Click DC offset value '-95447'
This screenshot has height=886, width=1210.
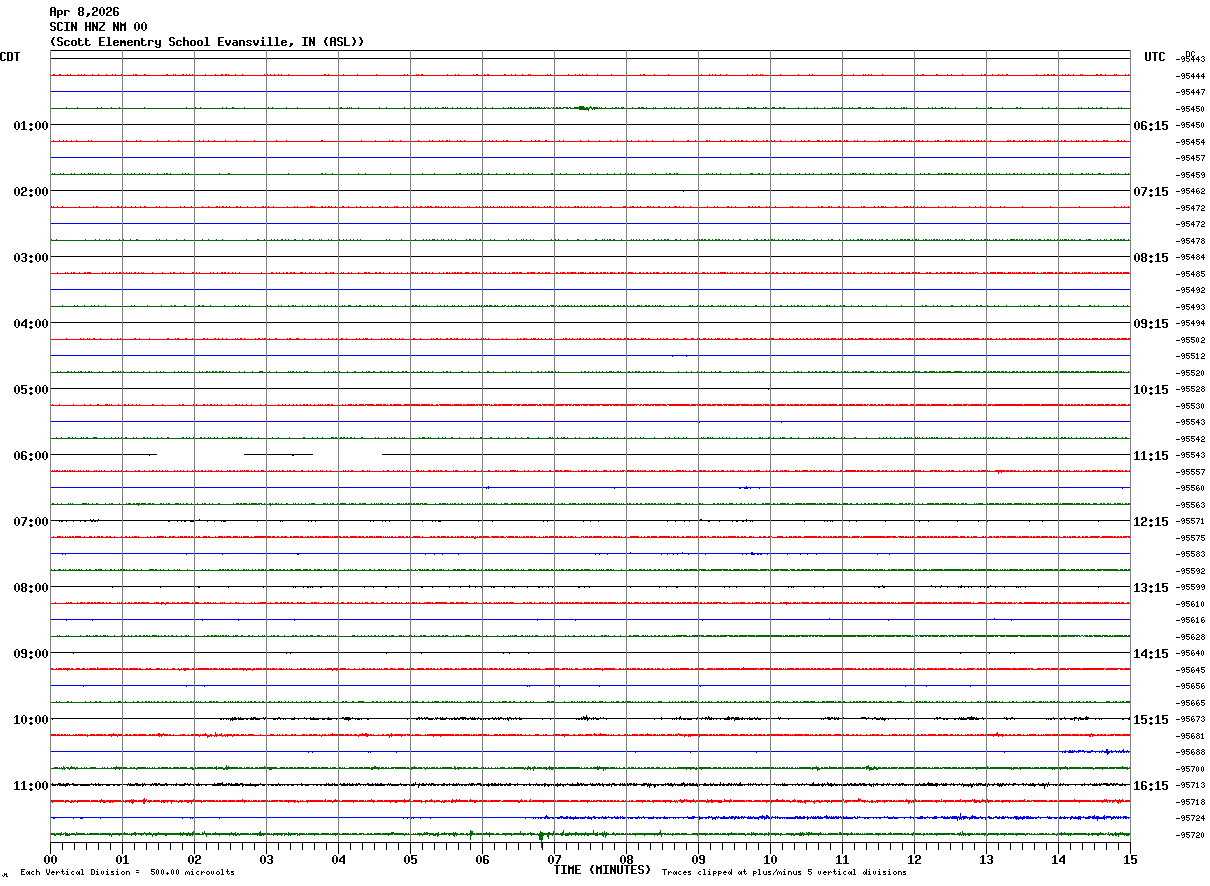[x=1191, y=92]
